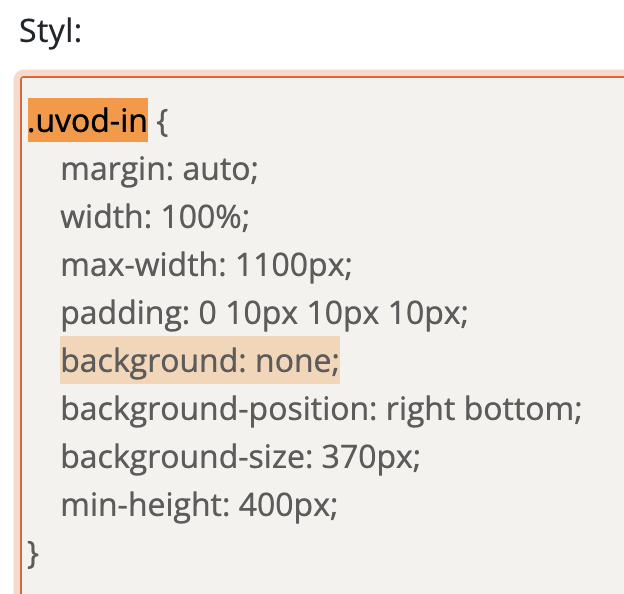This screenshot has width=624, height=594.
Task: Click the highlighted background: none line
Action: [200, 361]
